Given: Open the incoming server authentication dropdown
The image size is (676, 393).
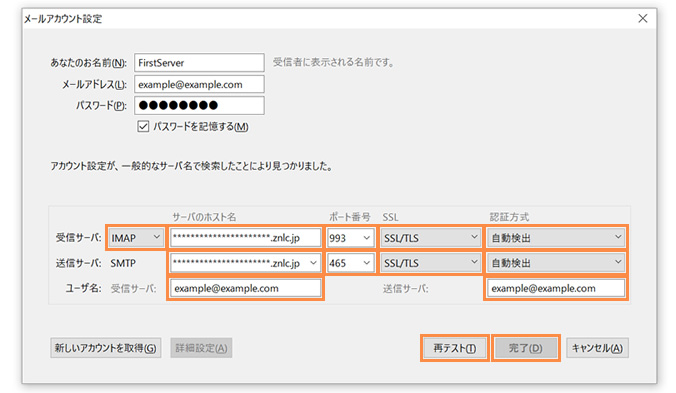Looking at the screenshot, I should click(556, 238).
